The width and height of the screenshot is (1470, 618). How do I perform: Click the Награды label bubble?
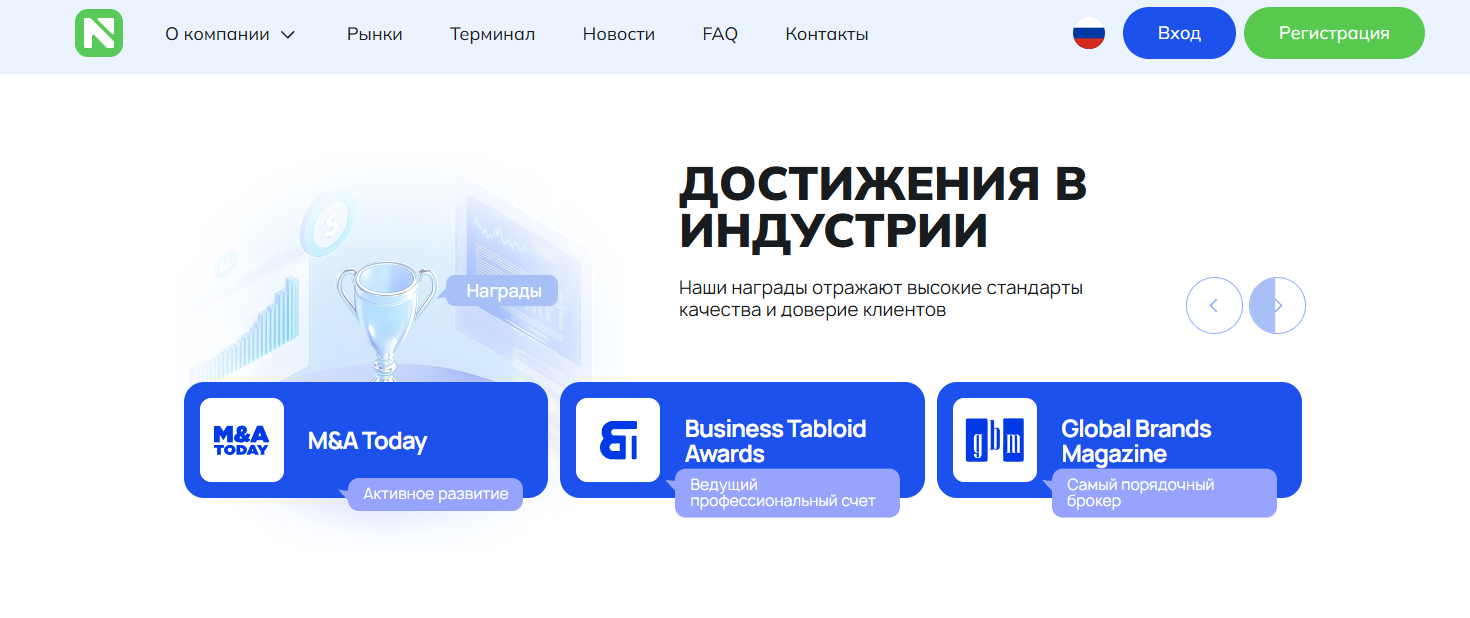(x=503, y=291)
